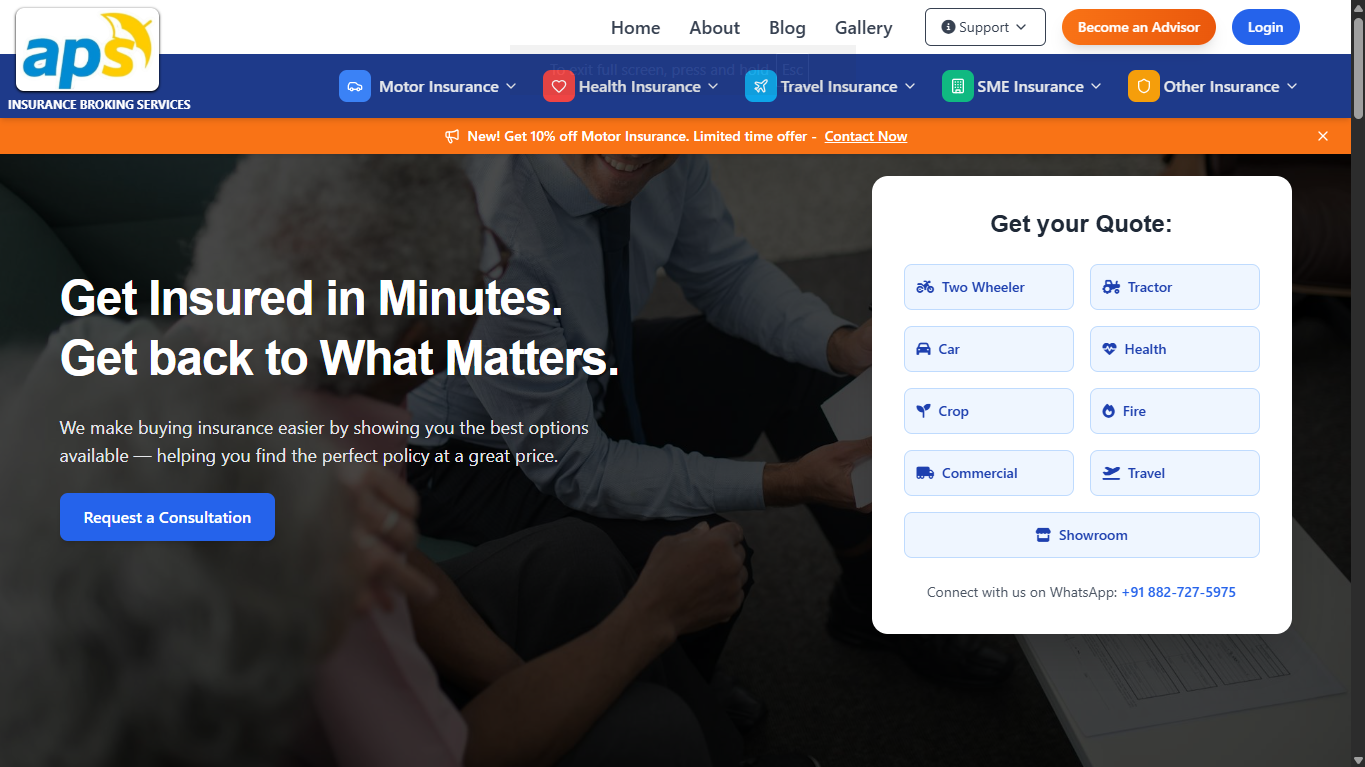This screenshot has width=1365, height=767.
Task: Expand the Support dropdown
Action: tap(985, 27)
